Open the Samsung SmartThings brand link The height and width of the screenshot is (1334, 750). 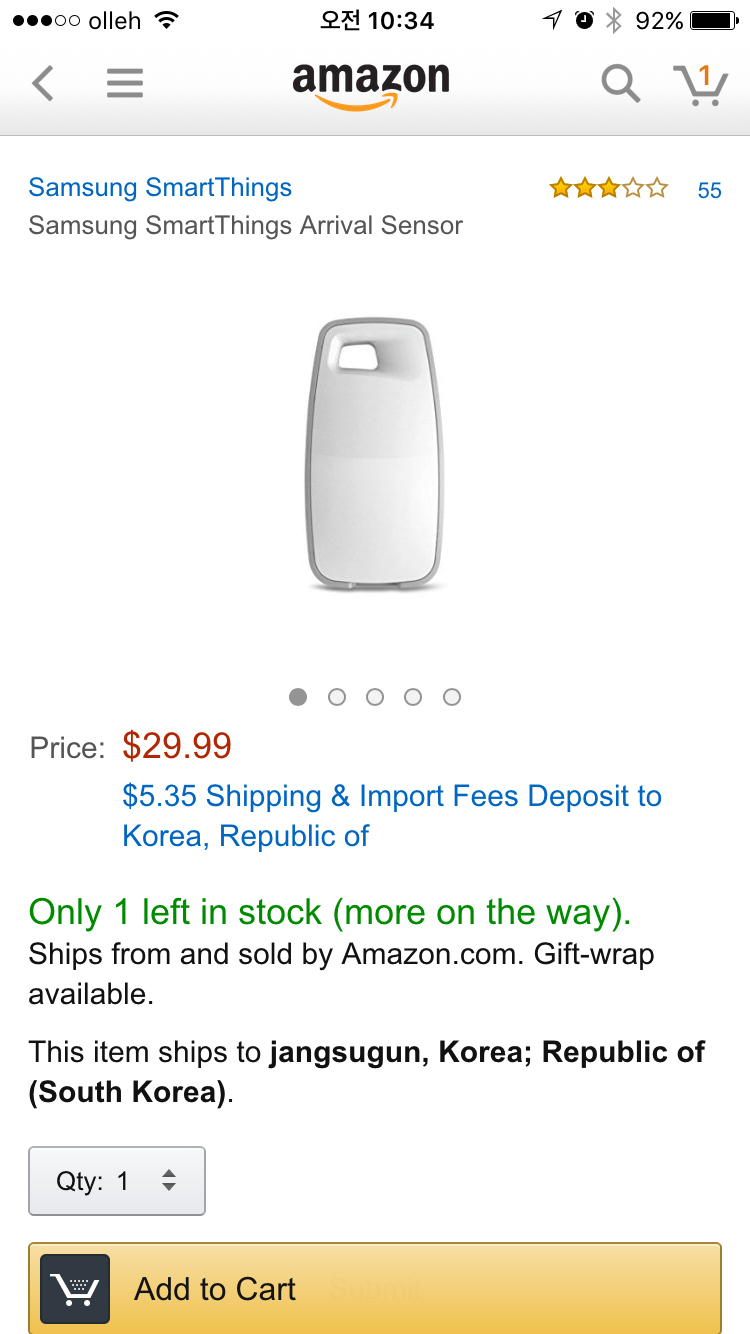(x=160, y=187)
